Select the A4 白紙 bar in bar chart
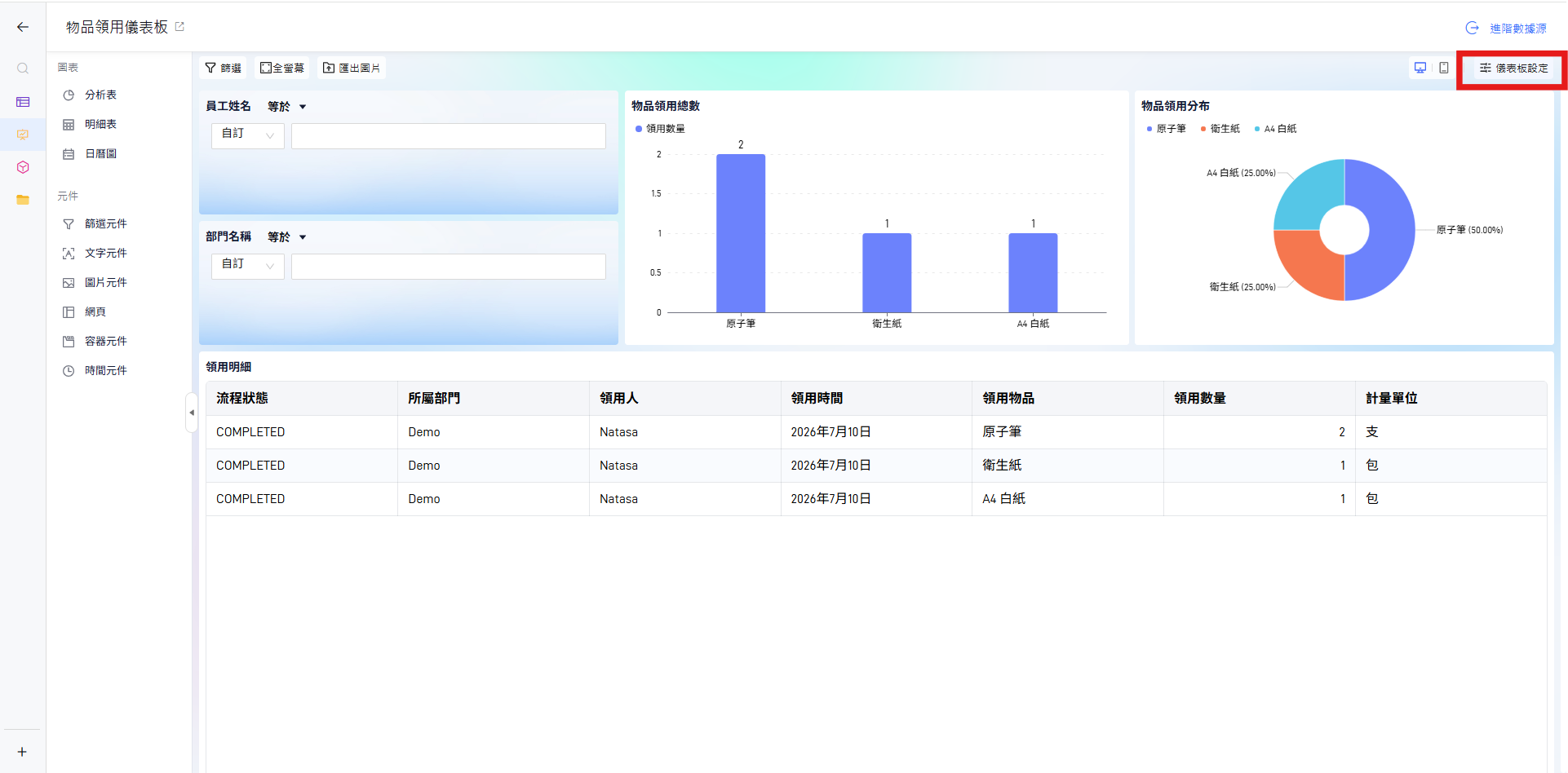 (x=1033, y=273)
